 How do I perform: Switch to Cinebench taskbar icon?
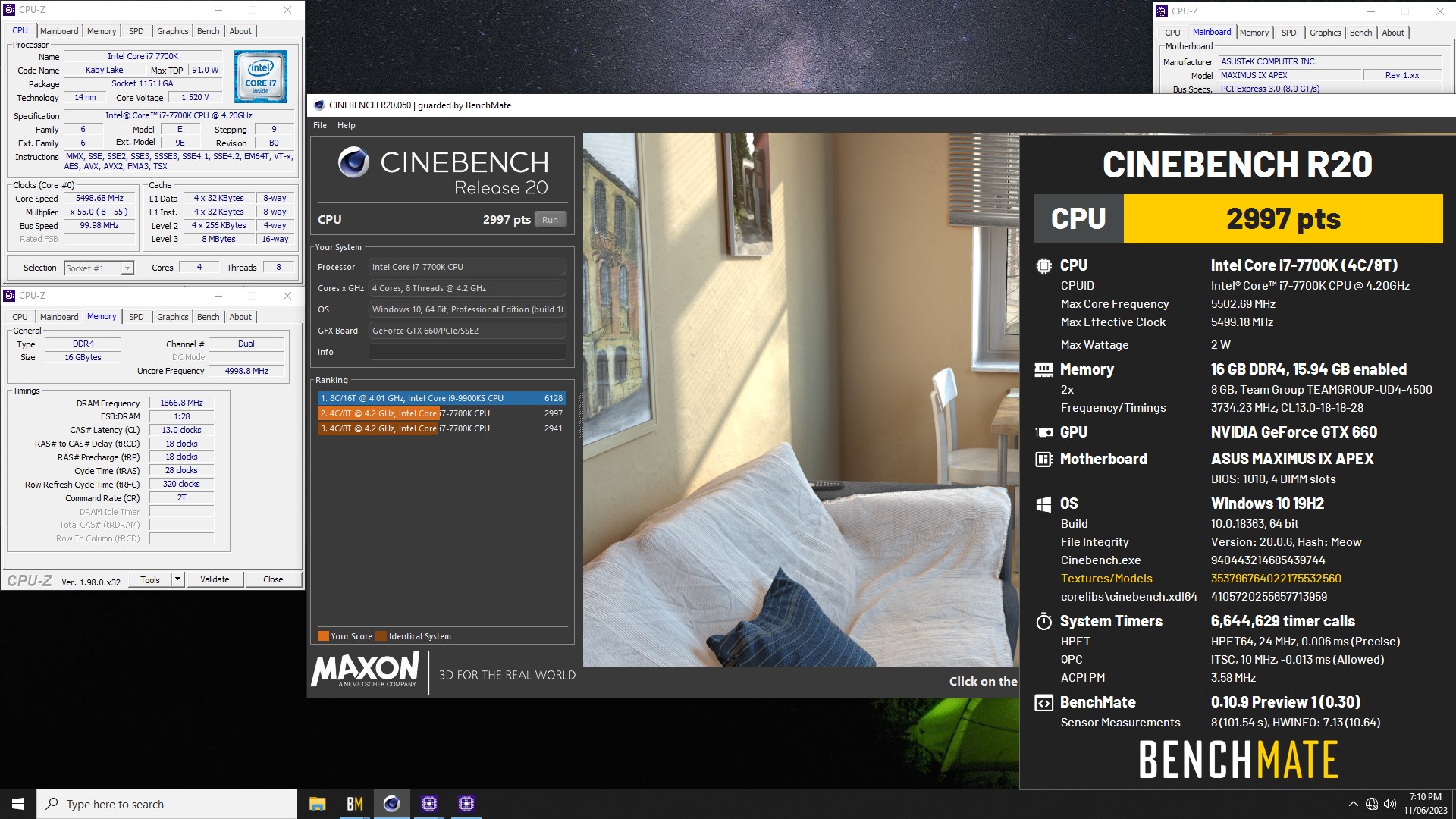(x=391, y=804)
